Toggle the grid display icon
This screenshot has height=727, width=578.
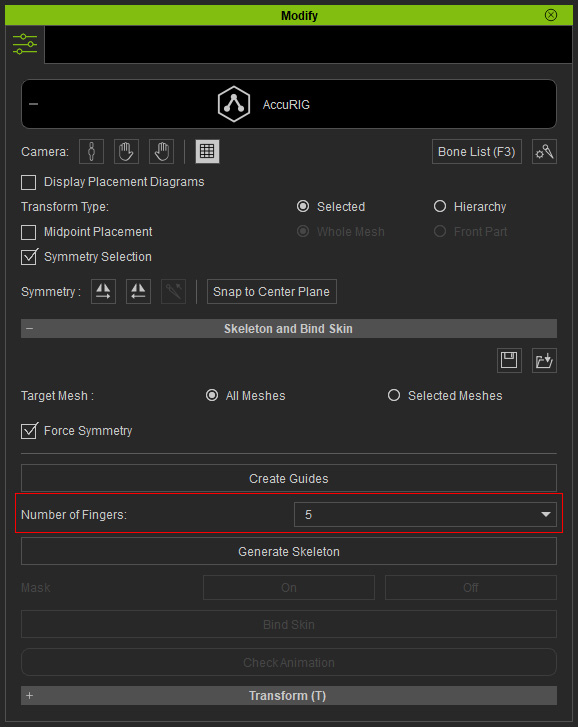(207, 152)
